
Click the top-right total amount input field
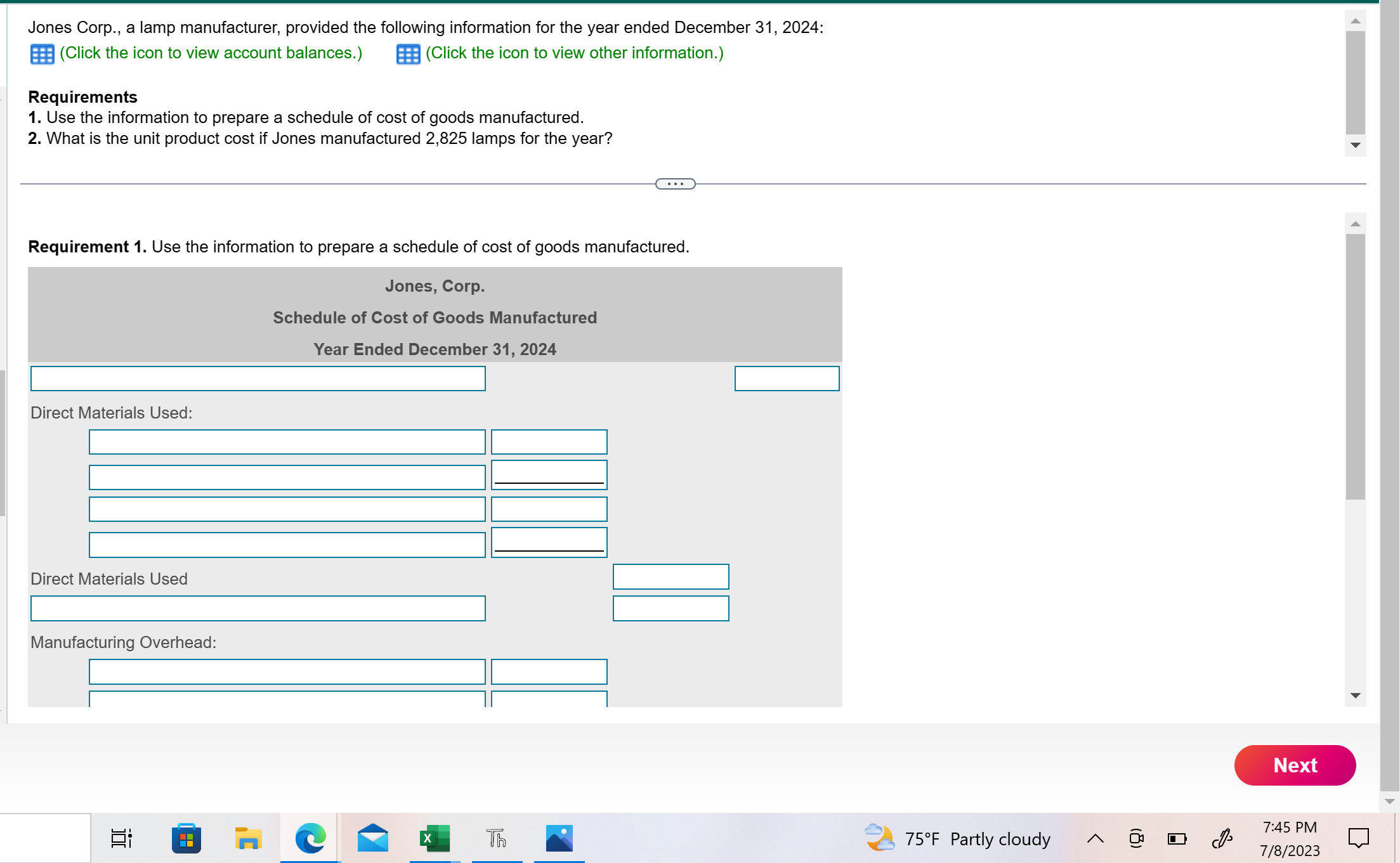pos(788,378)
